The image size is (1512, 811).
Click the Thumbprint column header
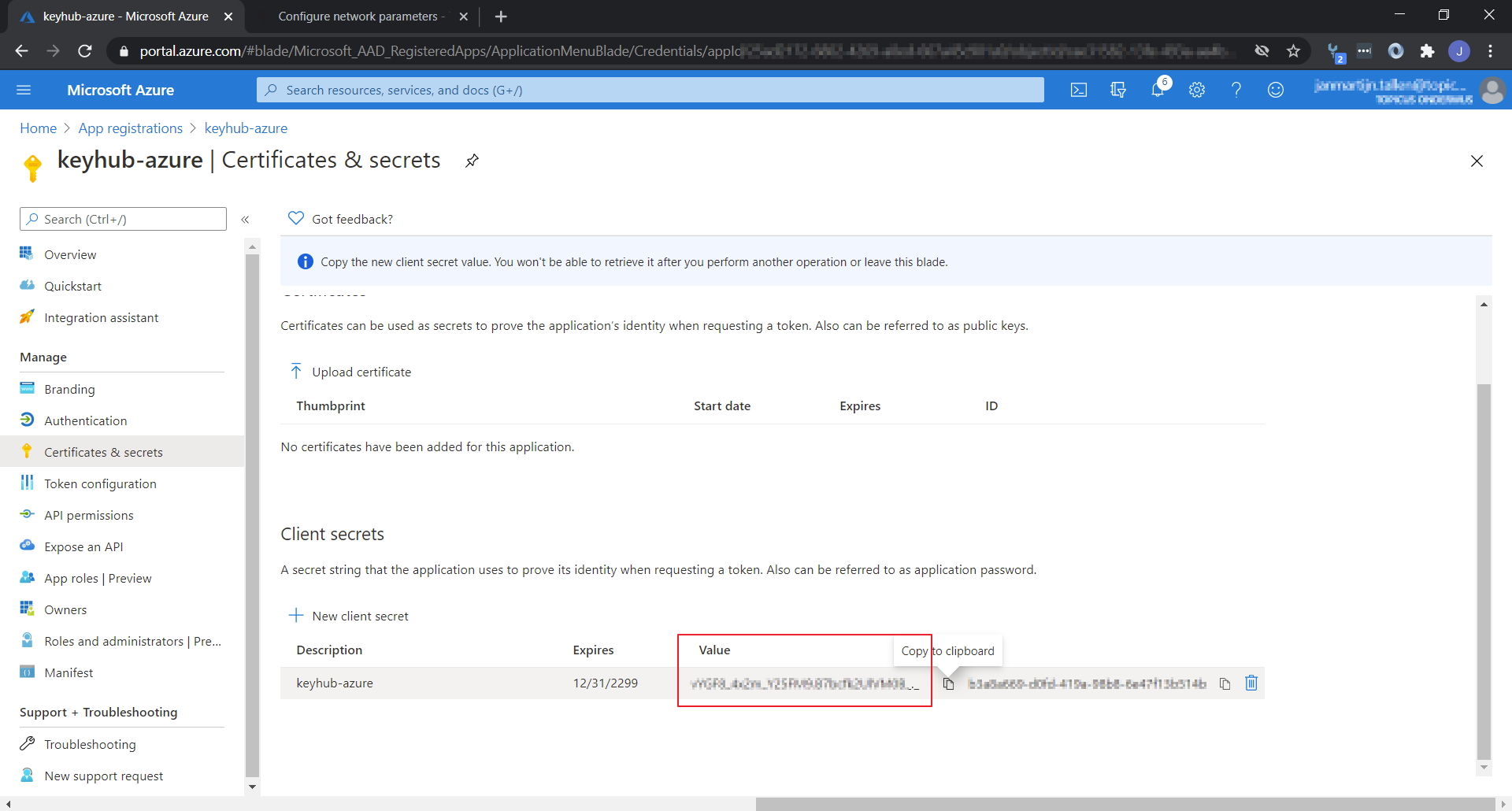coord(331,405)
